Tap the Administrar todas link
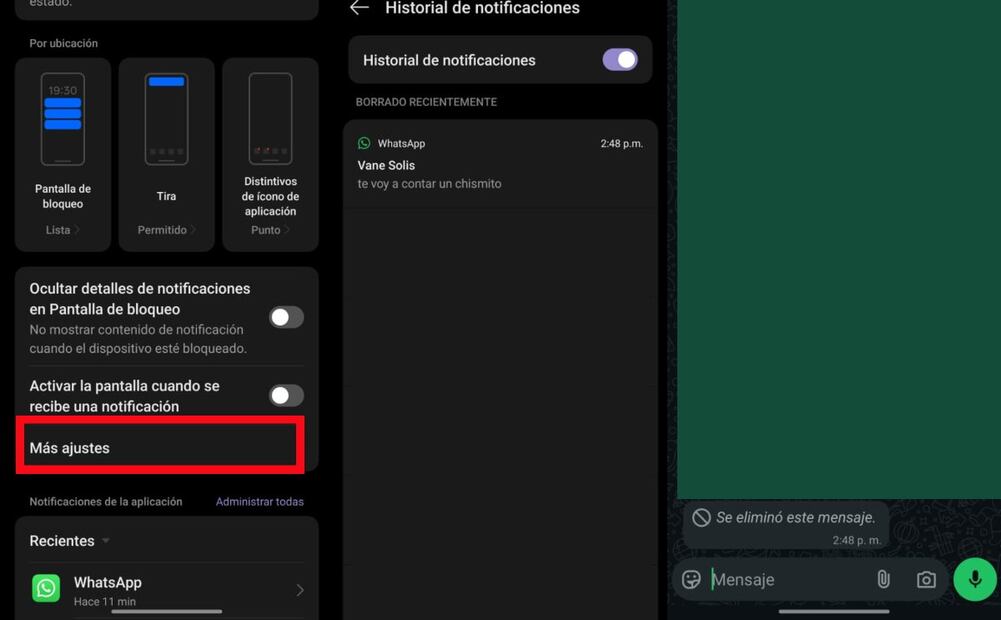The image size is (1001, 620). (259, 502)
